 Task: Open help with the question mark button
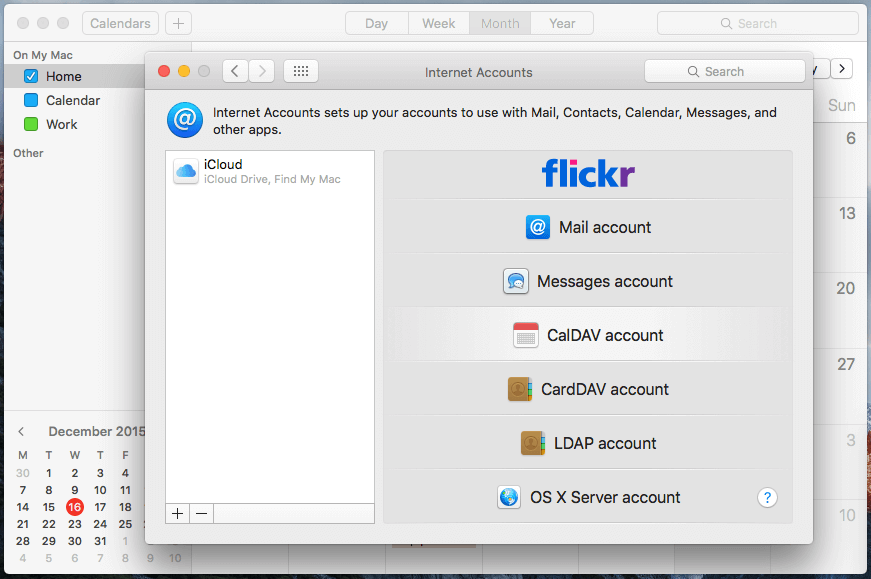767,497
